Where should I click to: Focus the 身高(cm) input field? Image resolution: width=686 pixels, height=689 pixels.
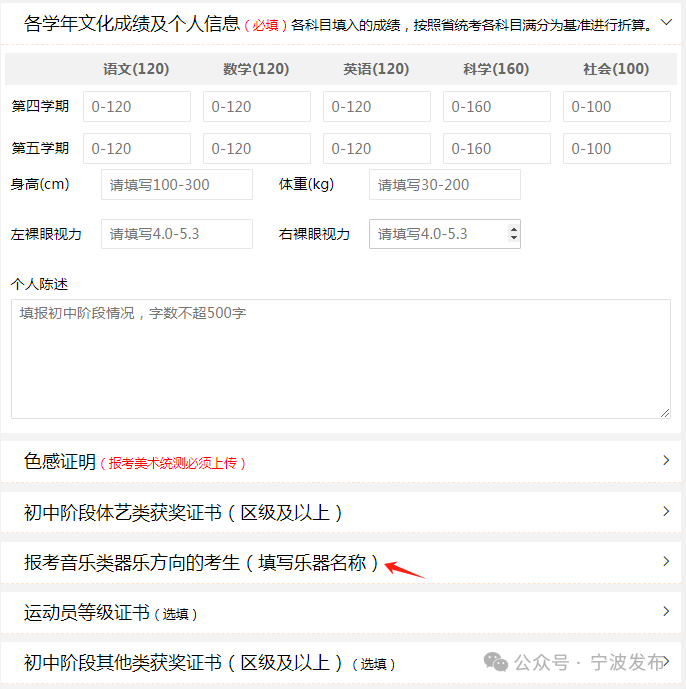coord(177,185)
